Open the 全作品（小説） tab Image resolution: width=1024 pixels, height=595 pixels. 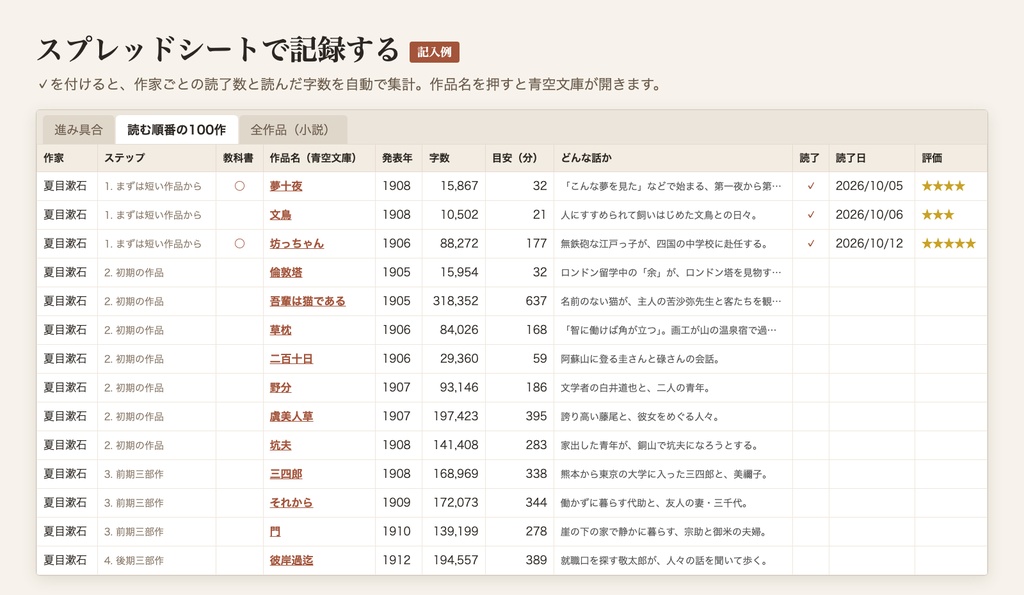293,129
